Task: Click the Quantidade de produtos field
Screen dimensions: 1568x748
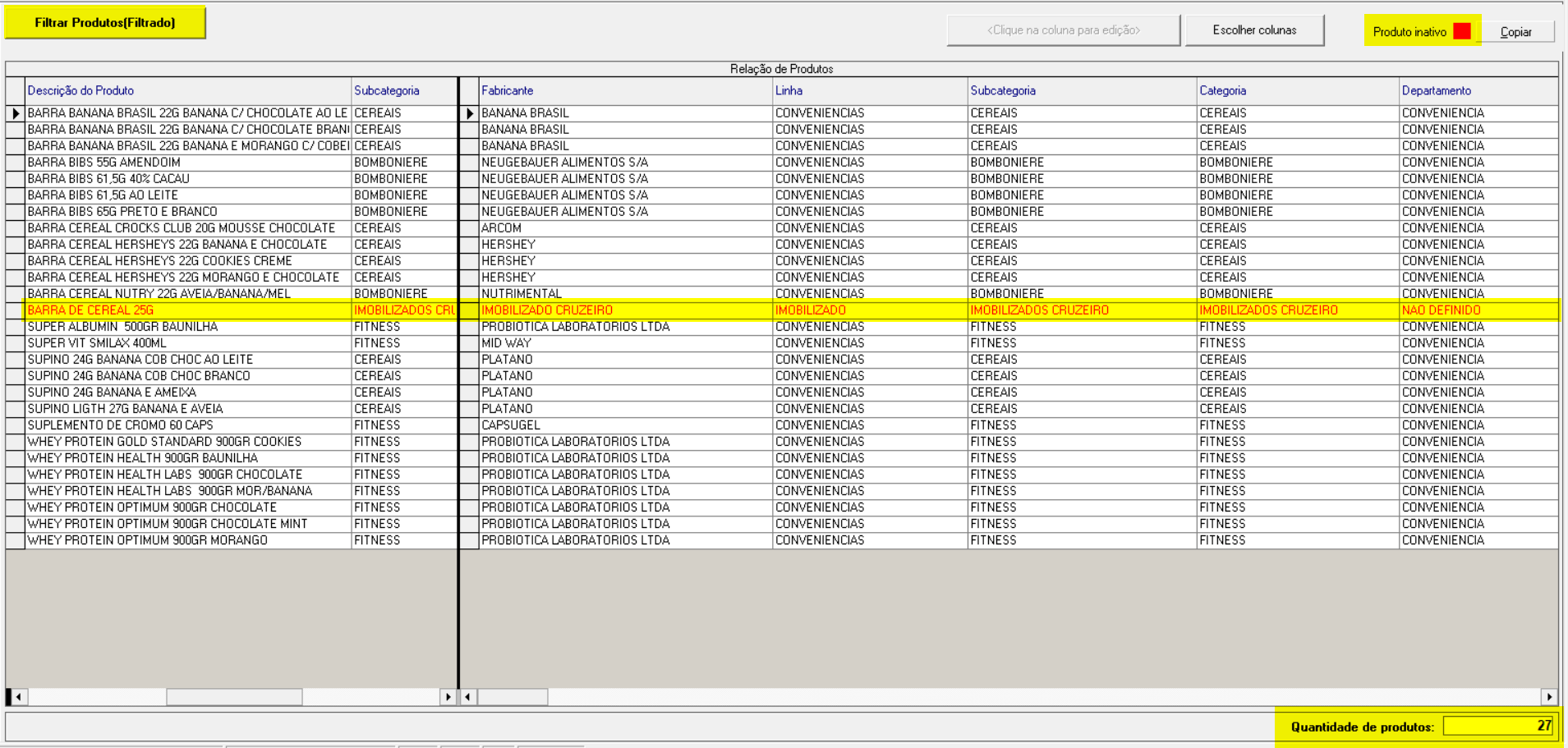Action: pos(1498,726)
